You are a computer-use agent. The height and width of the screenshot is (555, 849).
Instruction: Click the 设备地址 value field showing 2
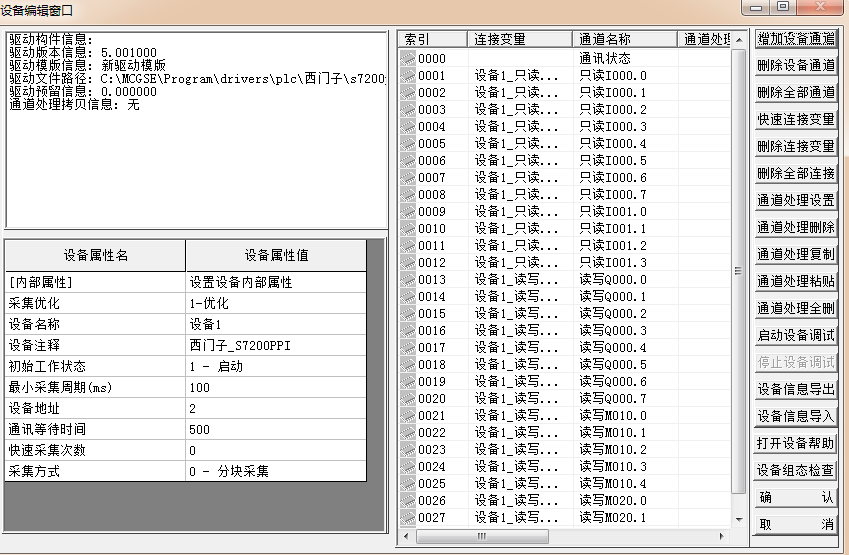(275, 408)
